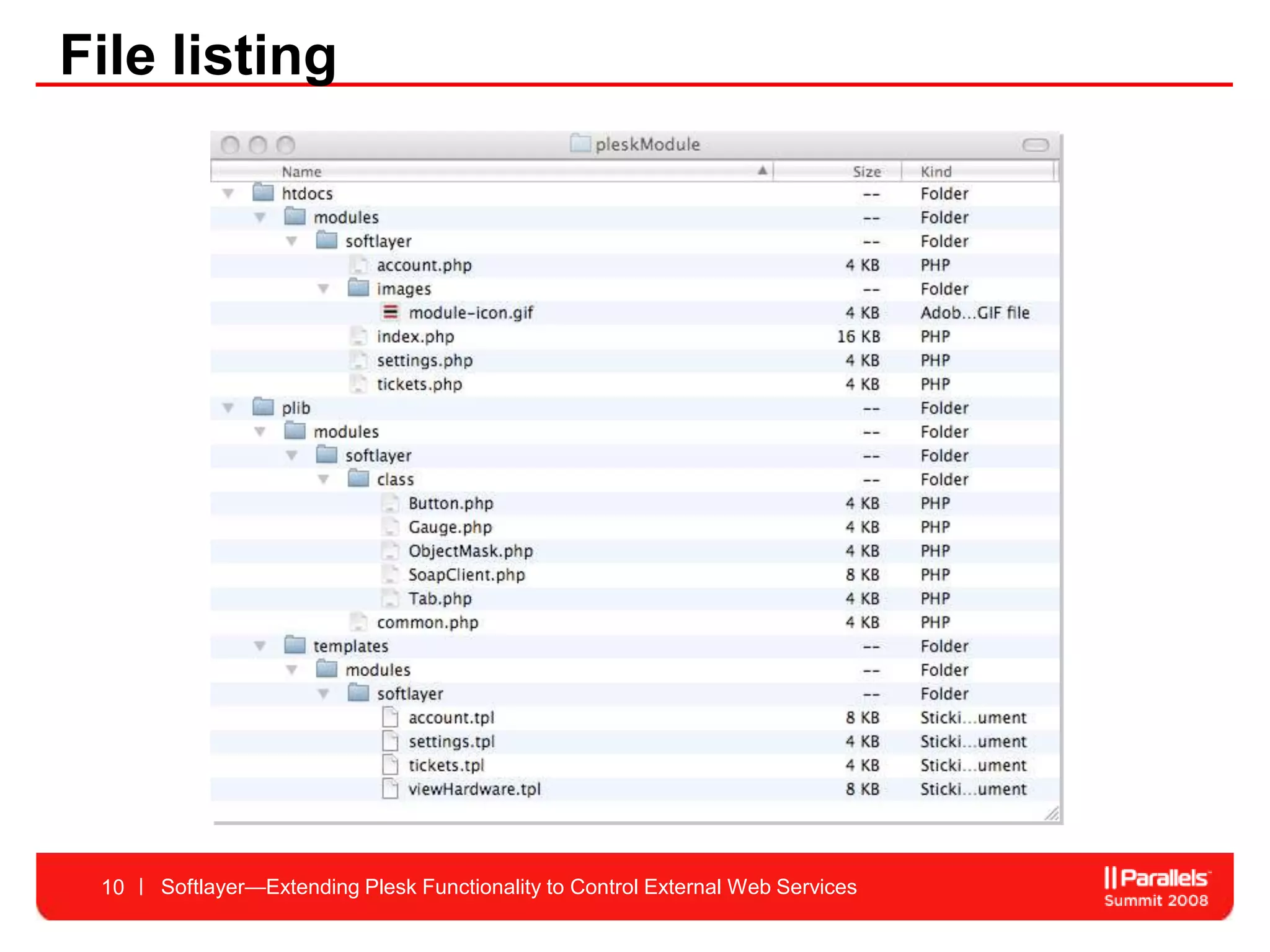Click the templates folder icon

pyautogui.click(x=295, y=645)
